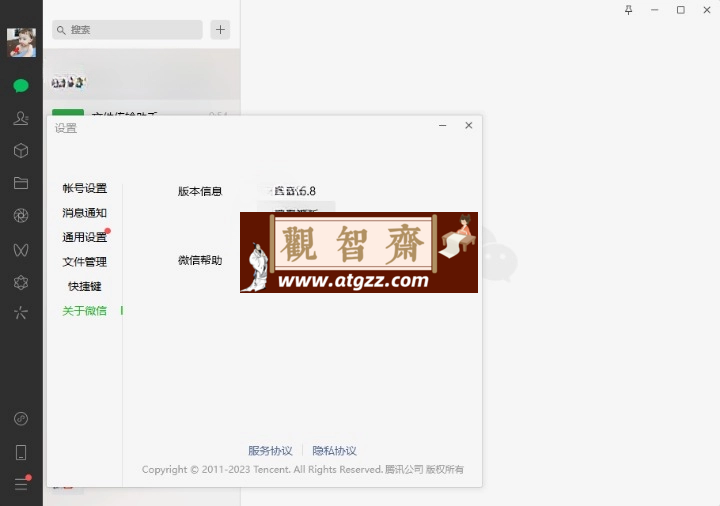Viewport: 720px width, 506px height.
Task: Close the main WeChat window
Action: tap(707, 10)
